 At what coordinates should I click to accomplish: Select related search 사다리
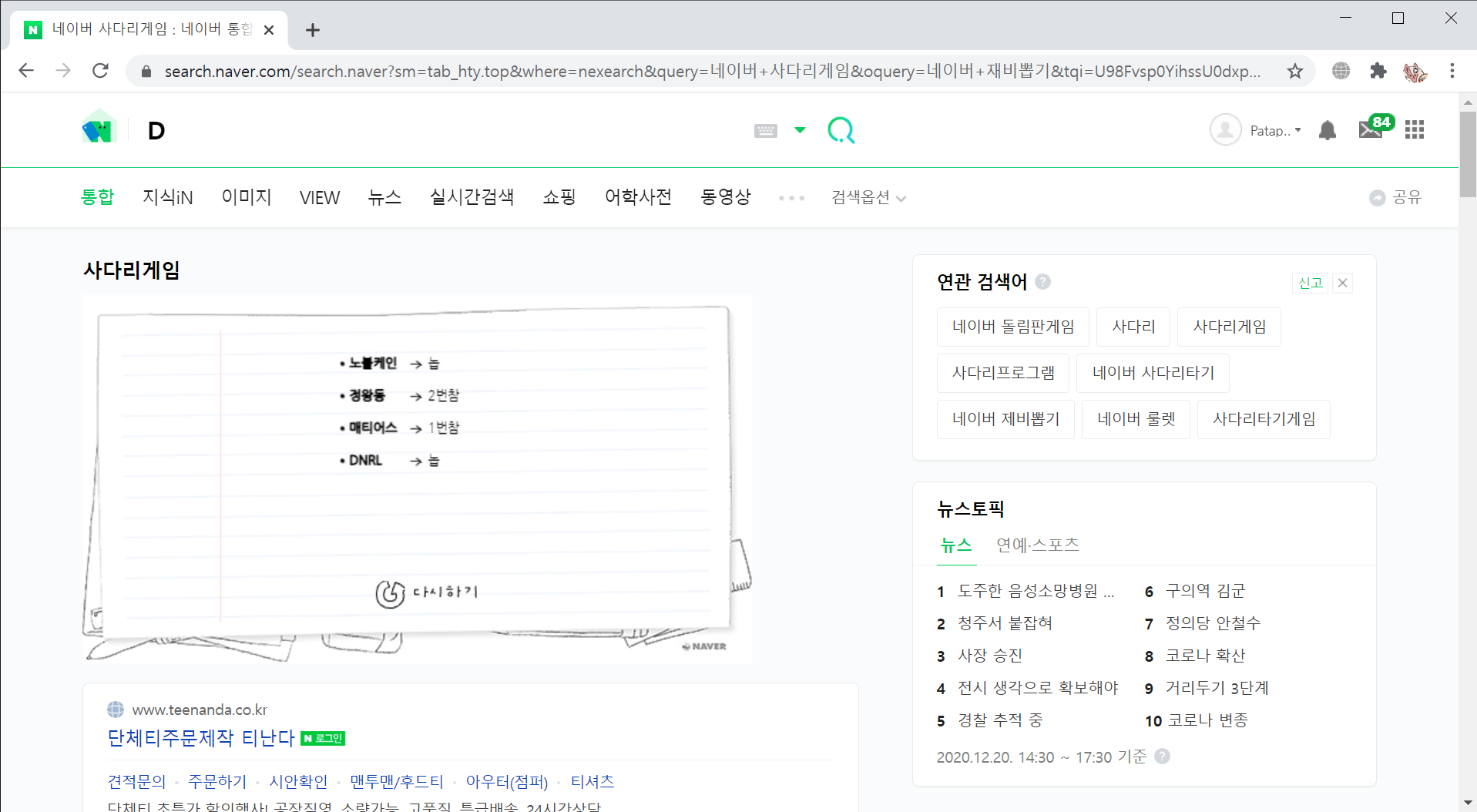[x=1133, y=327]
